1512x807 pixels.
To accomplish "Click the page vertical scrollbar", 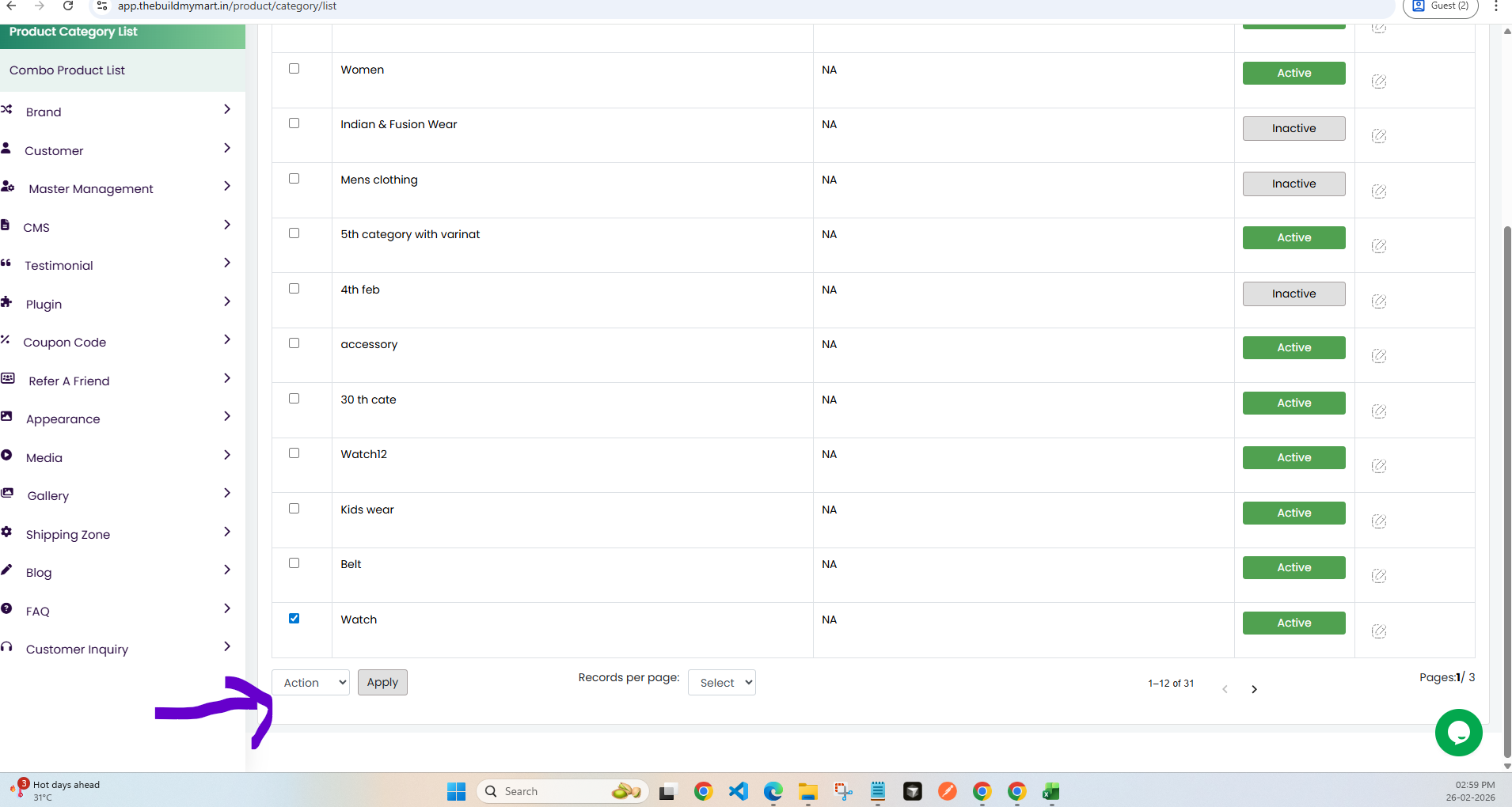I will point(1506,491).
